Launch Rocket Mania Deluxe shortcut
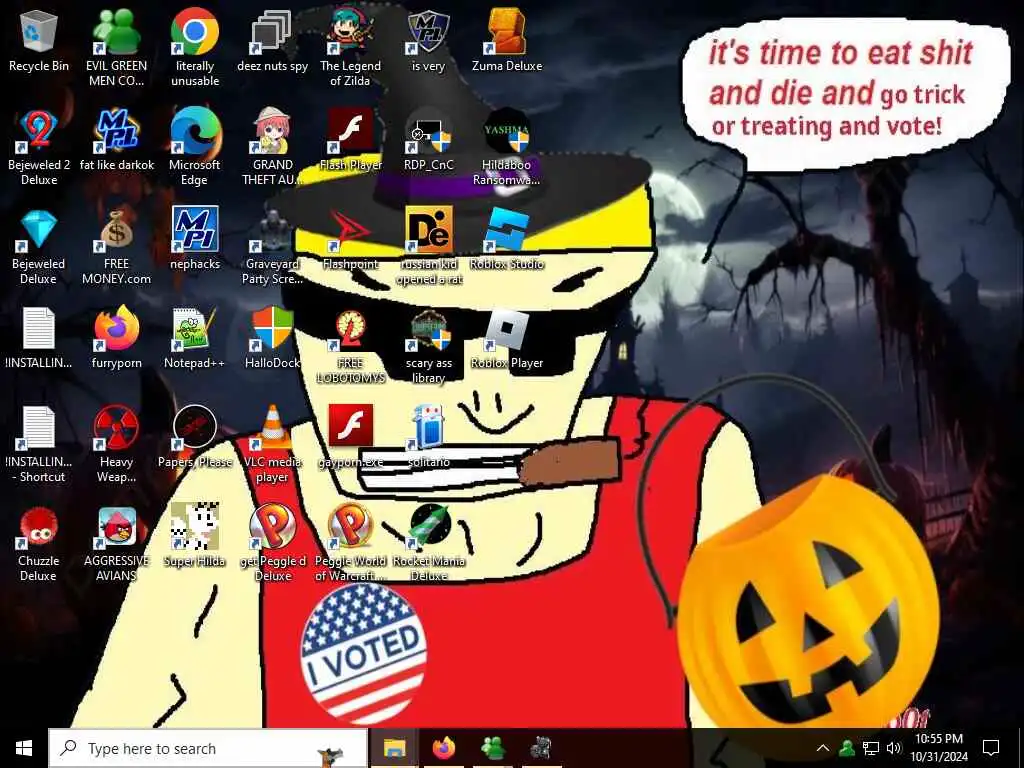Screen dimensions: 1024x768 click(428, 544)
